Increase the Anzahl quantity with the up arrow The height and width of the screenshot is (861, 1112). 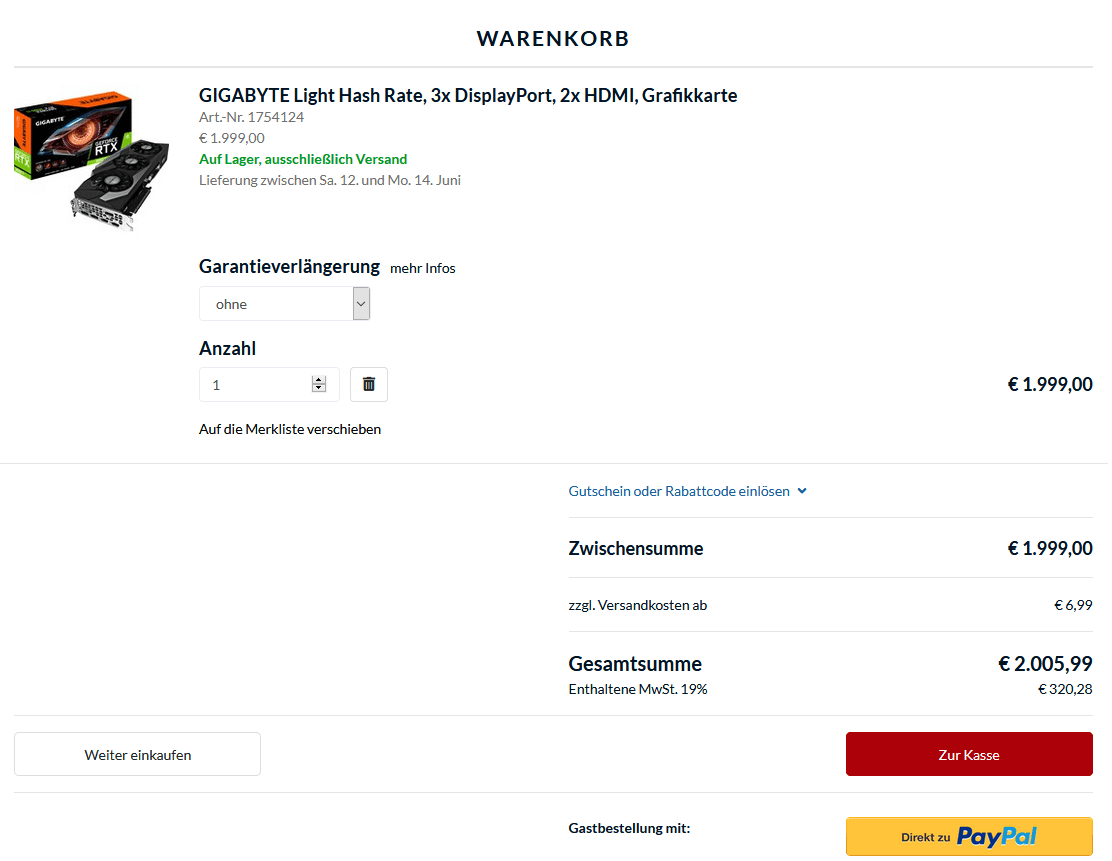tap(319, 380)
